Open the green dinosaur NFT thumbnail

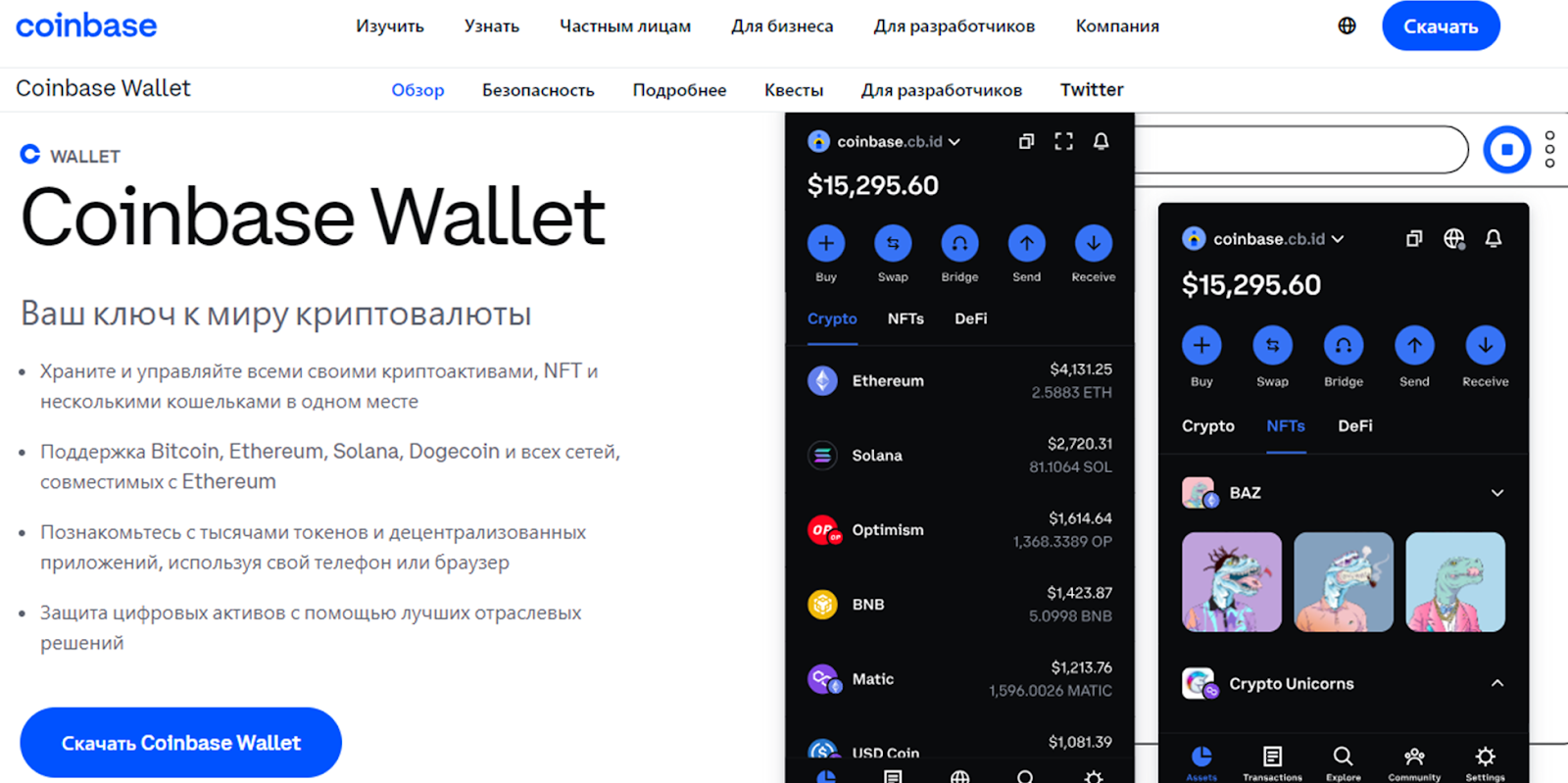(x=1455, y=582)
